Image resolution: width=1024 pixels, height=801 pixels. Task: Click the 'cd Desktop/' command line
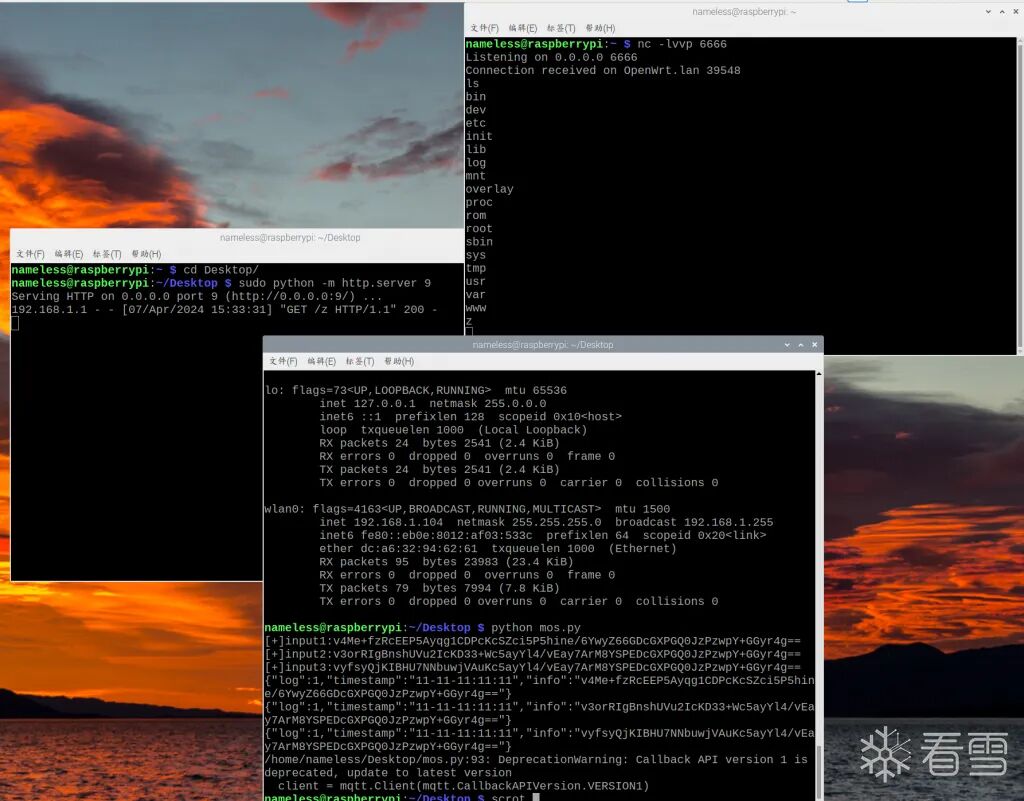(135, 270)
